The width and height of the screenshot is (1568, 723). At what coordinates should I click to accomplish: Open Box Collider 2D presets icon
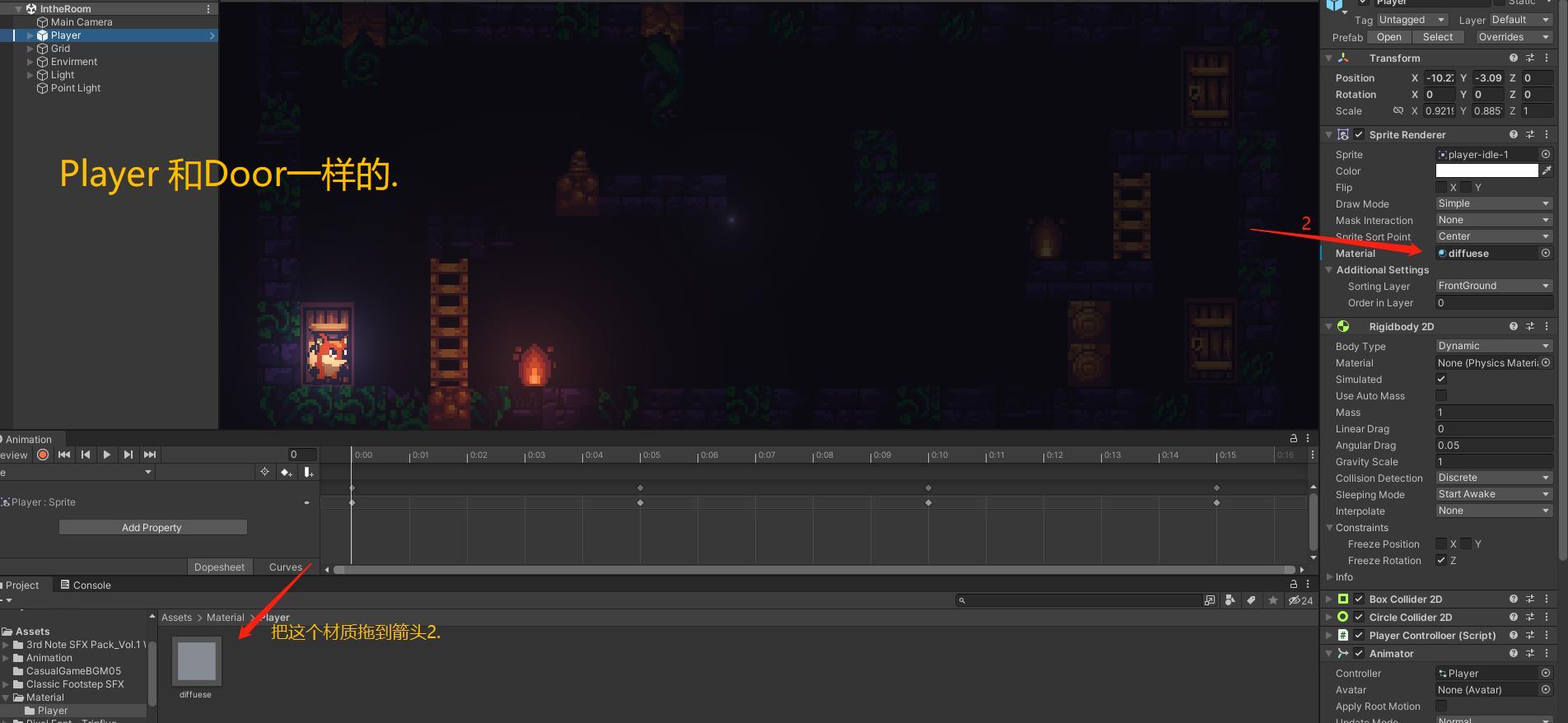coord(1530,599)
